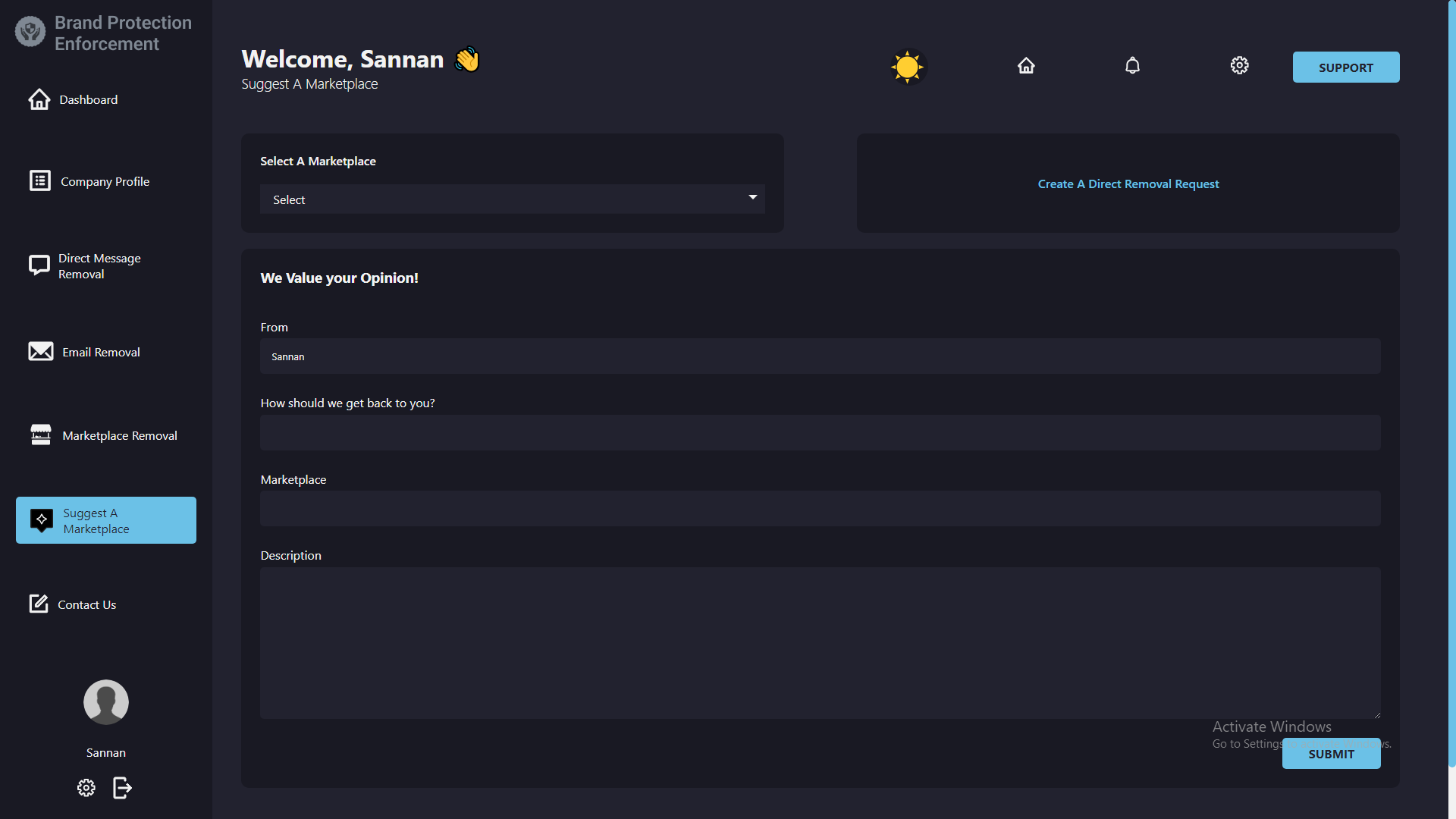Click the Marketplace Removal store icon
This screenshot has width=1456, height=819.
pyautogui.click(x=40, y=435)
